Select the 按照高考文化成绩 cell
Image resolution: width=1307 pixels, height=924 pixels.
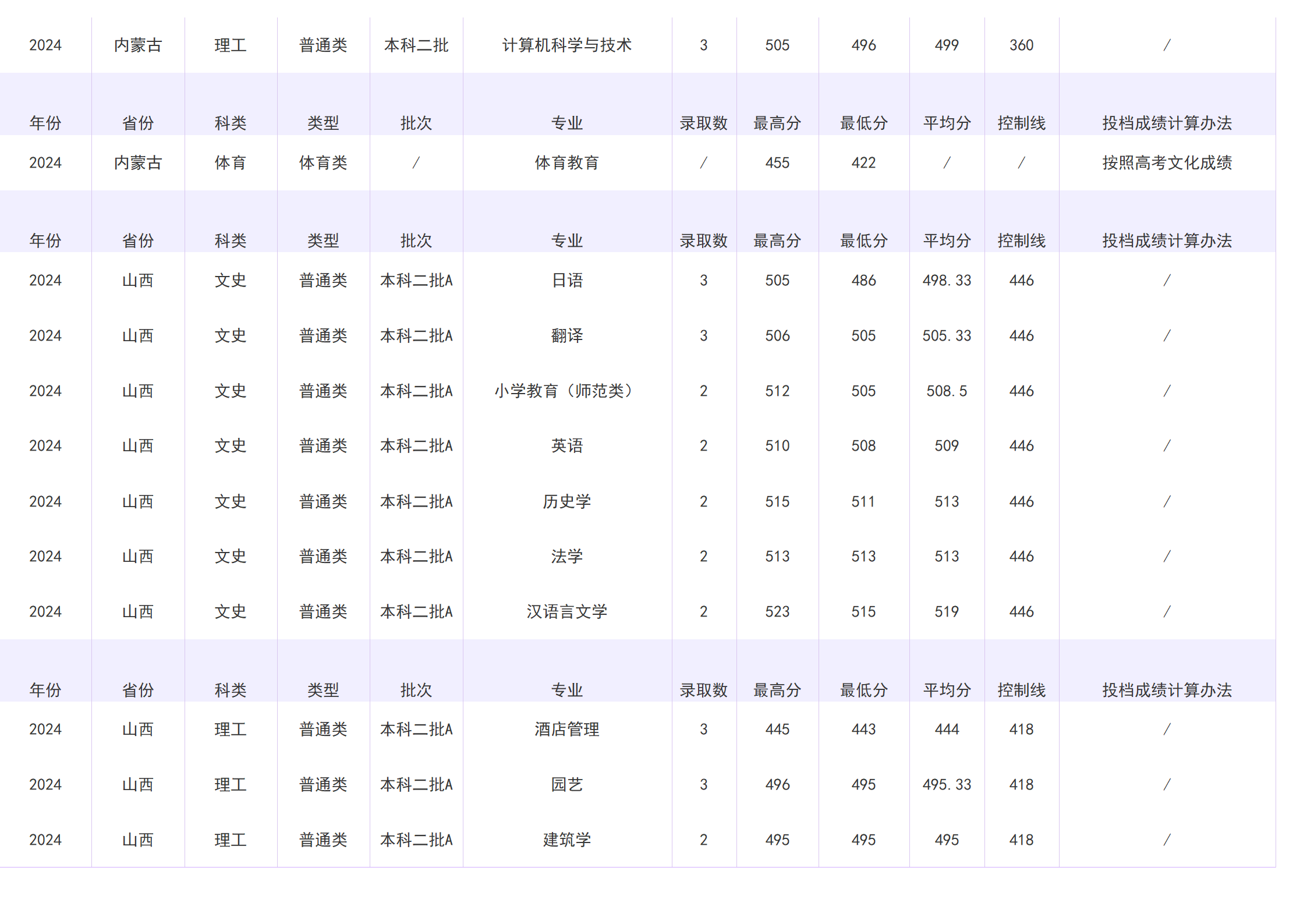click(x=1167, y=163)
